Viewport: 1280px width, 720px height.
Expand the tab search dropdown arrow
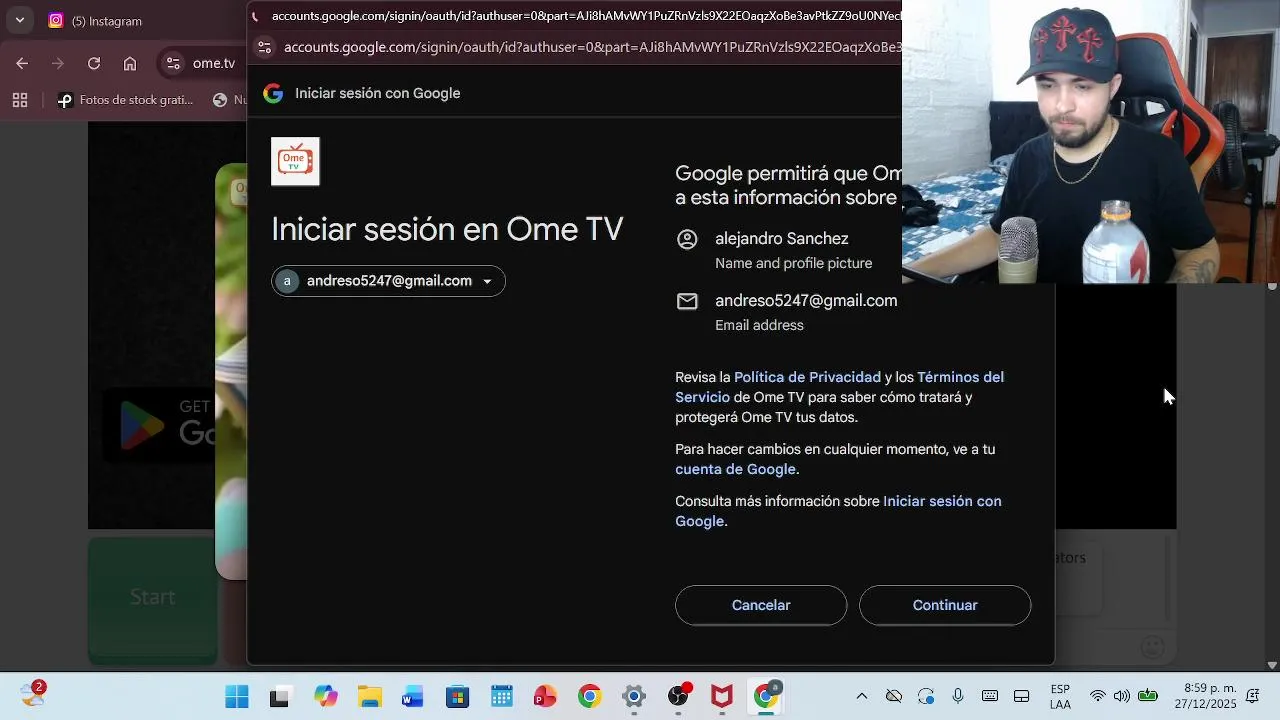[x=19, y=20]
